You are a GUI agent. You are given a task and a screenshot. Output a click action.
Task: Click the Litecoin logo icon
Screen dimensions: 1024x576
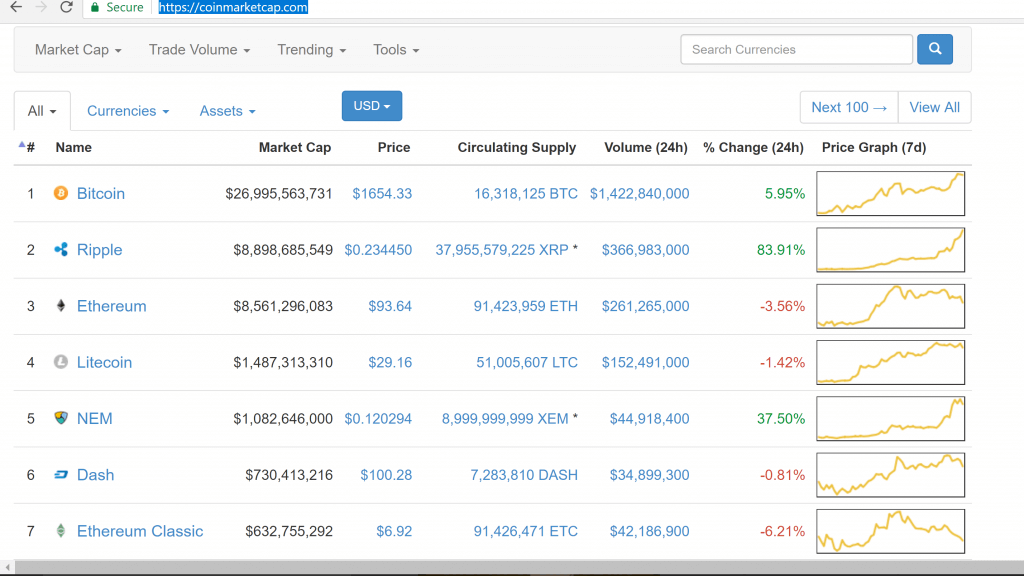tap(60, 362)
